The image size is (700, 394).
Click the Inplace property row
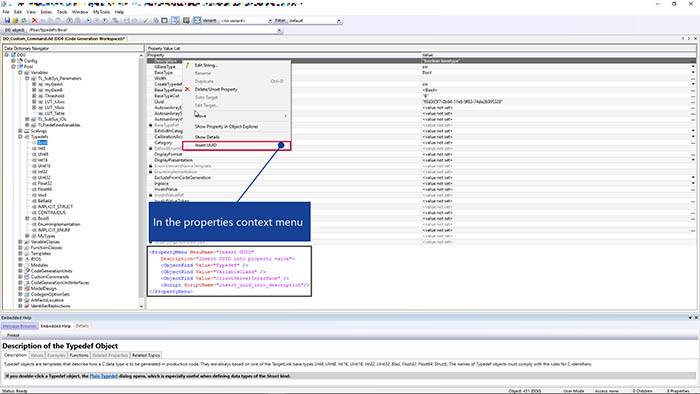coord(421,183)
